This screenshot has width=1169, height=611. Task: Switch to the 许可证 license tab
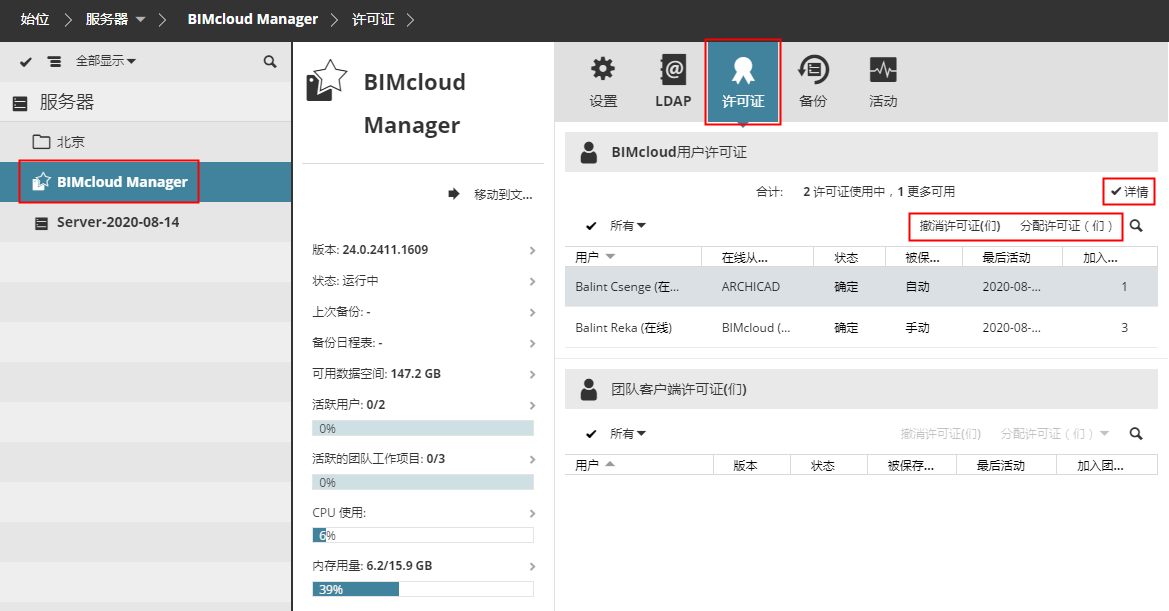tap(743, 82)
